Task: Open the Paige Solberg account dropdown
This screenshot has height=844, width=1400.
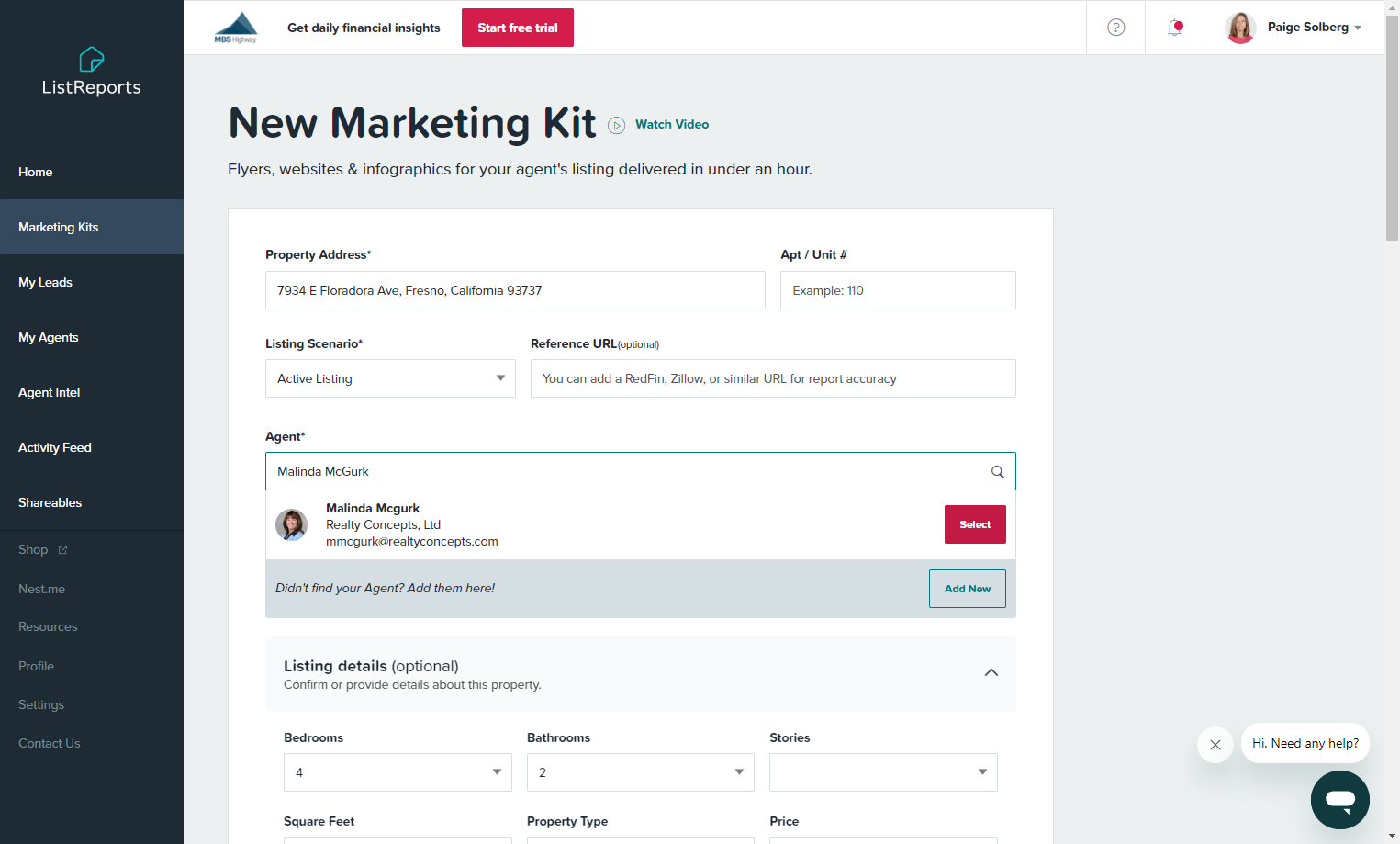Action: tap(1315, 28)
